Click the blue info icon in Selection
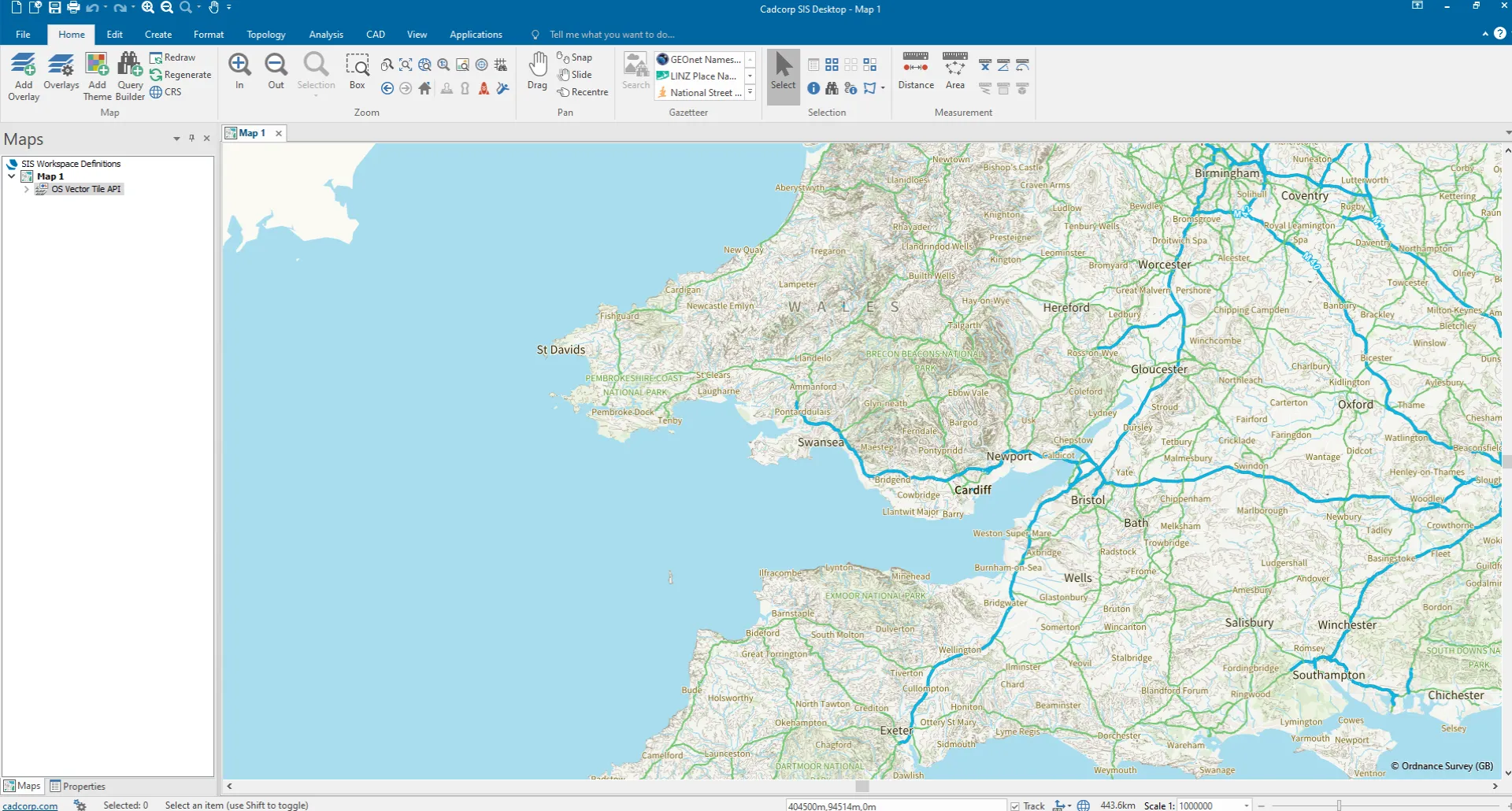Image resolution: width=1512 pixels, height=811 pixels. pyautogui.click(x=813, y=88)
